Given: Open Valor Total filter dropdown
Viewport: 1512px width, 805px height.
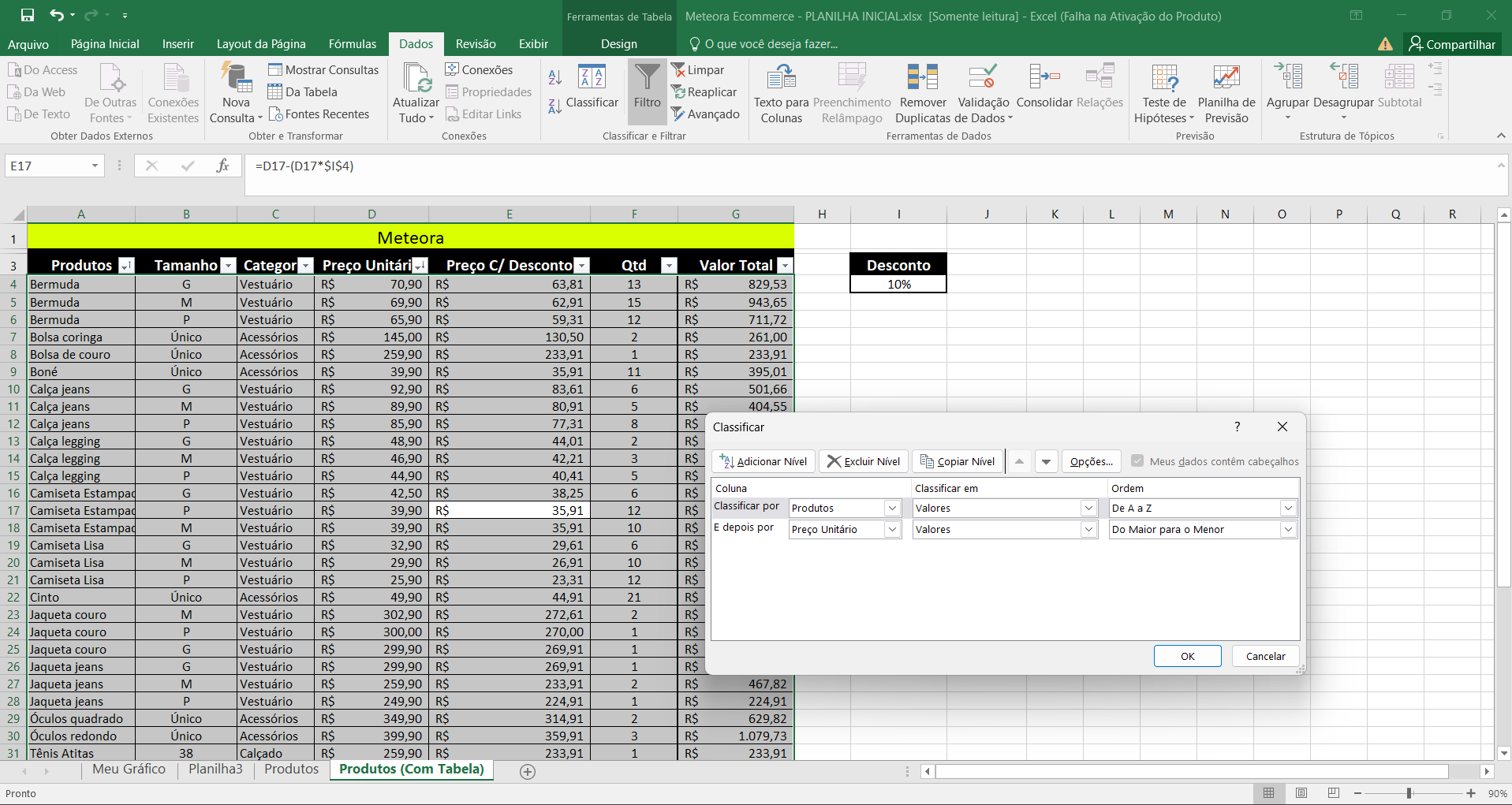Looking at the screenshot, I should (x=785, y=266).
